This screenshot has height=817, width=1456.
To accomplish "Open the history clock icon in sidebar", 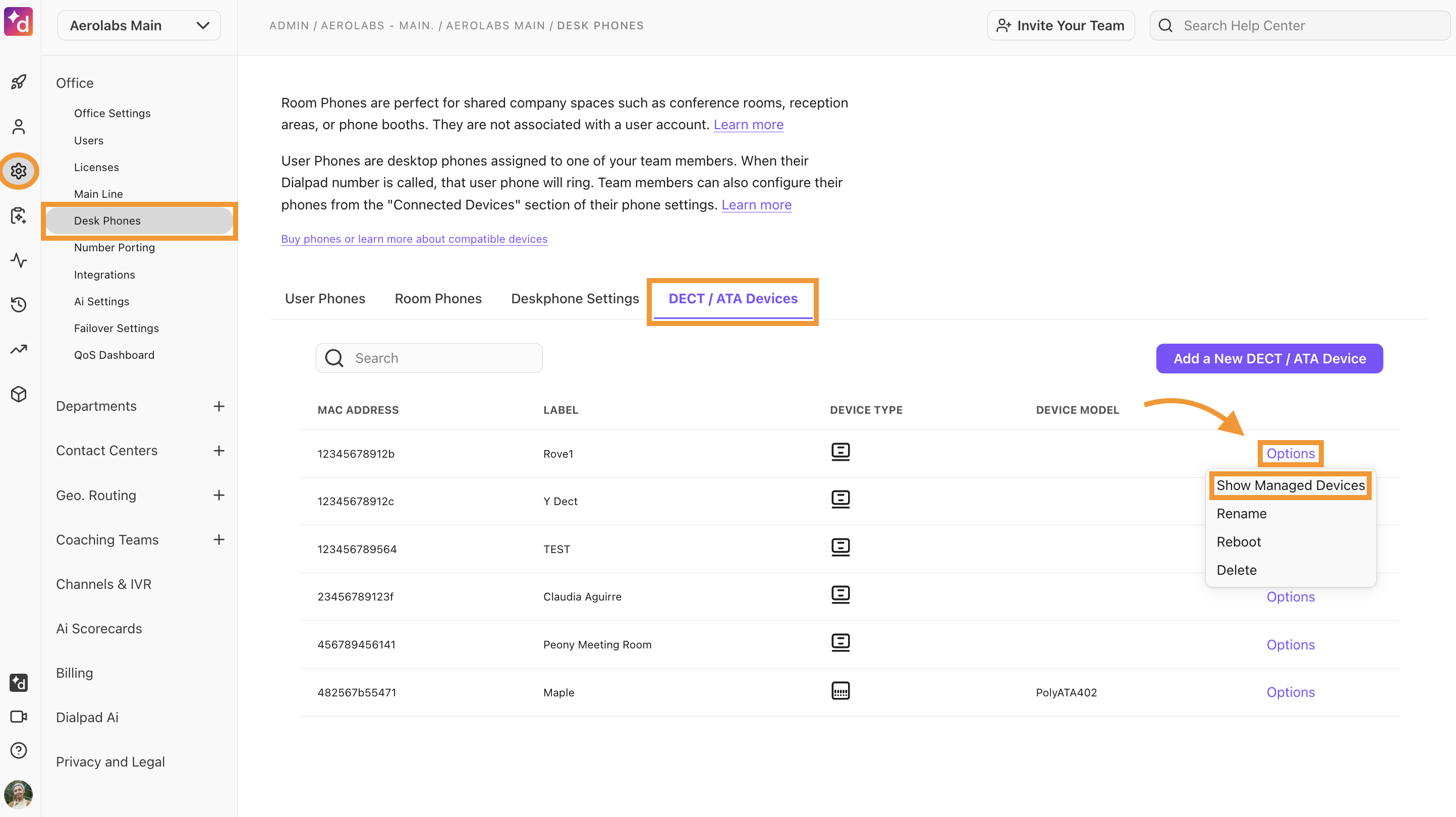I will [19, 305].
